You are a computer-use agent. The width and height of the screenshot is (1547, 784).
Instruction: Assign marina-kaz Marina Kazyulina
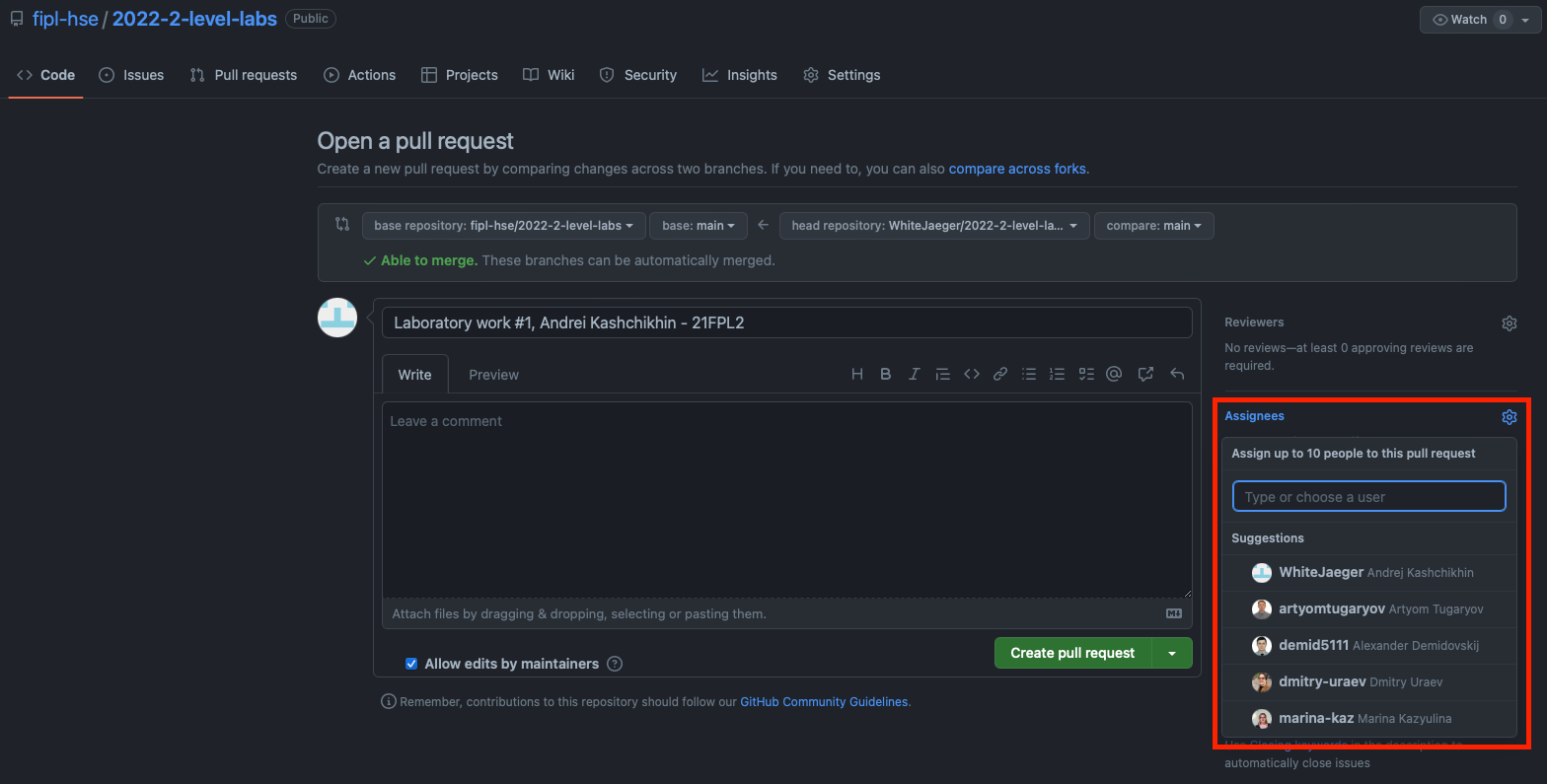(1369, 719)
